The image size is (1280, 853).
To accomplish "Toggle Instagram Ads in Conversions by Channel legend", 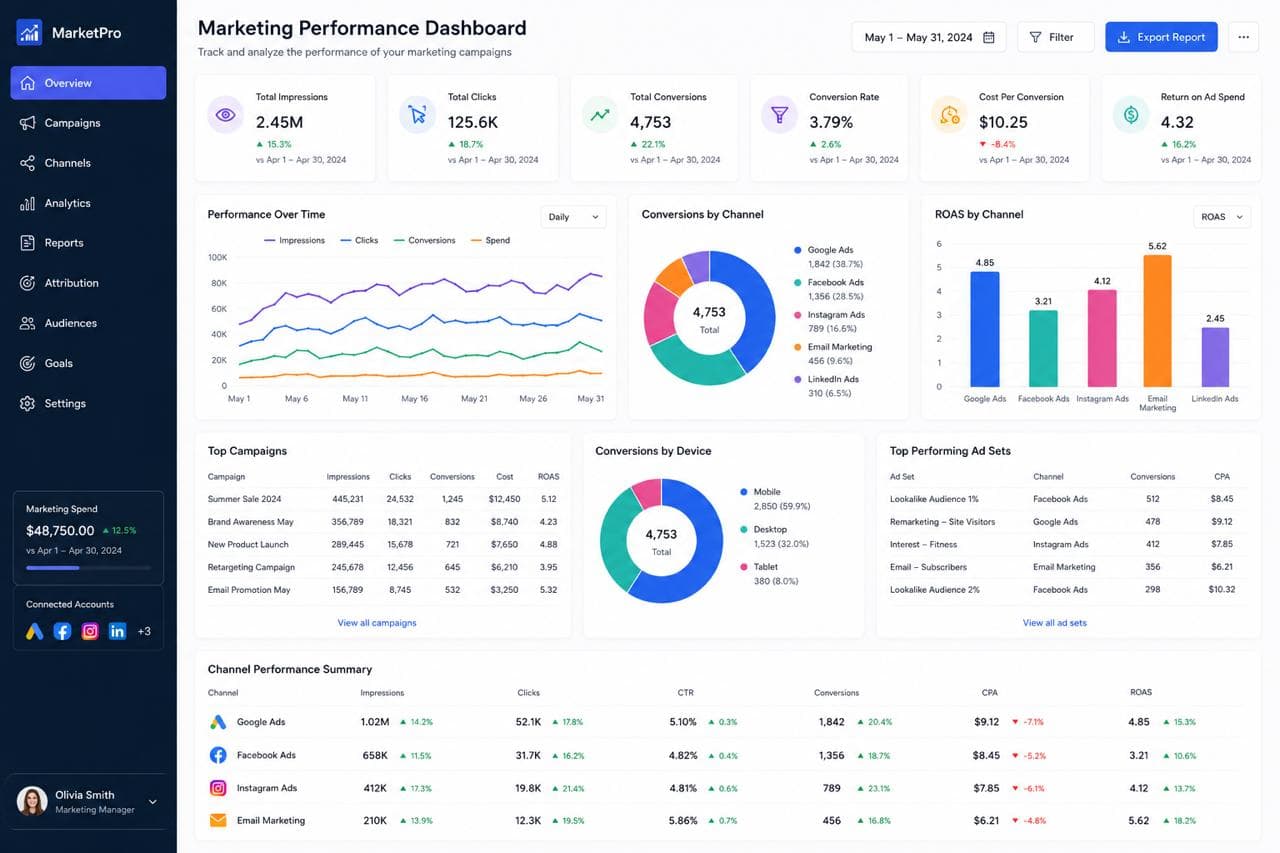I will pyautogui.click(x=829, y=321).
